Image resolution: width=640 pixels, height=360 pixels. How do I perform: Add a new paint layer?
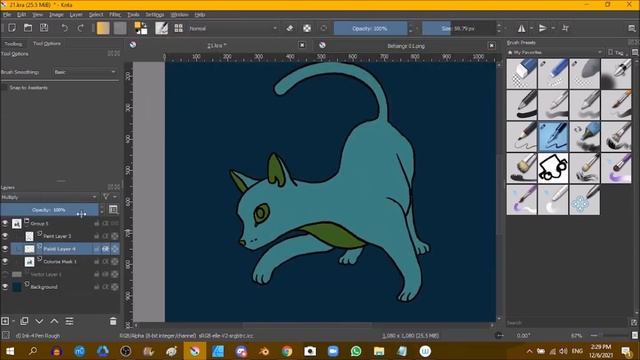pos(5,321)
